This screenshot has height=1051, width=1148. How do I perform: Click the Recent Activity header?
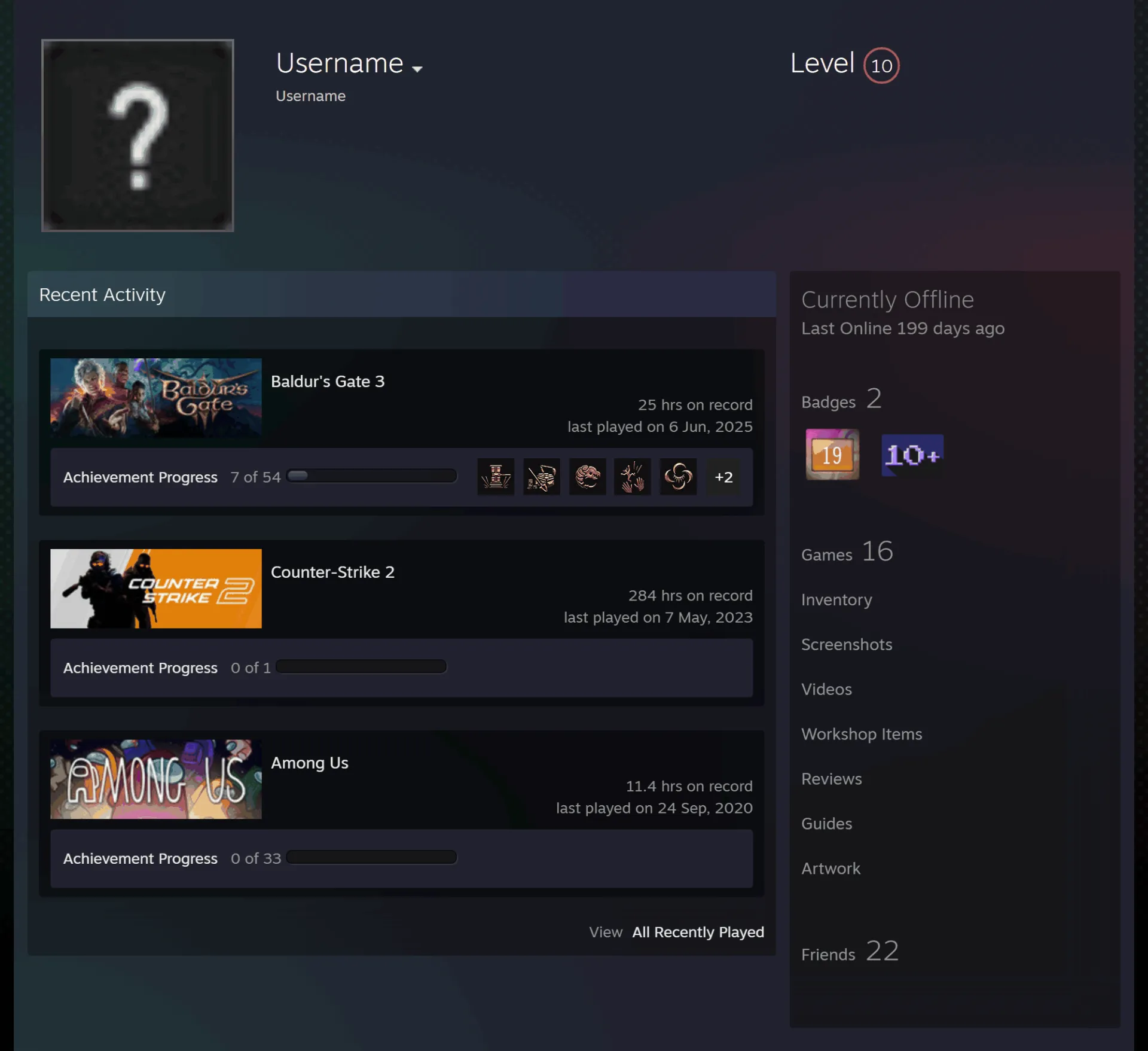402,294
